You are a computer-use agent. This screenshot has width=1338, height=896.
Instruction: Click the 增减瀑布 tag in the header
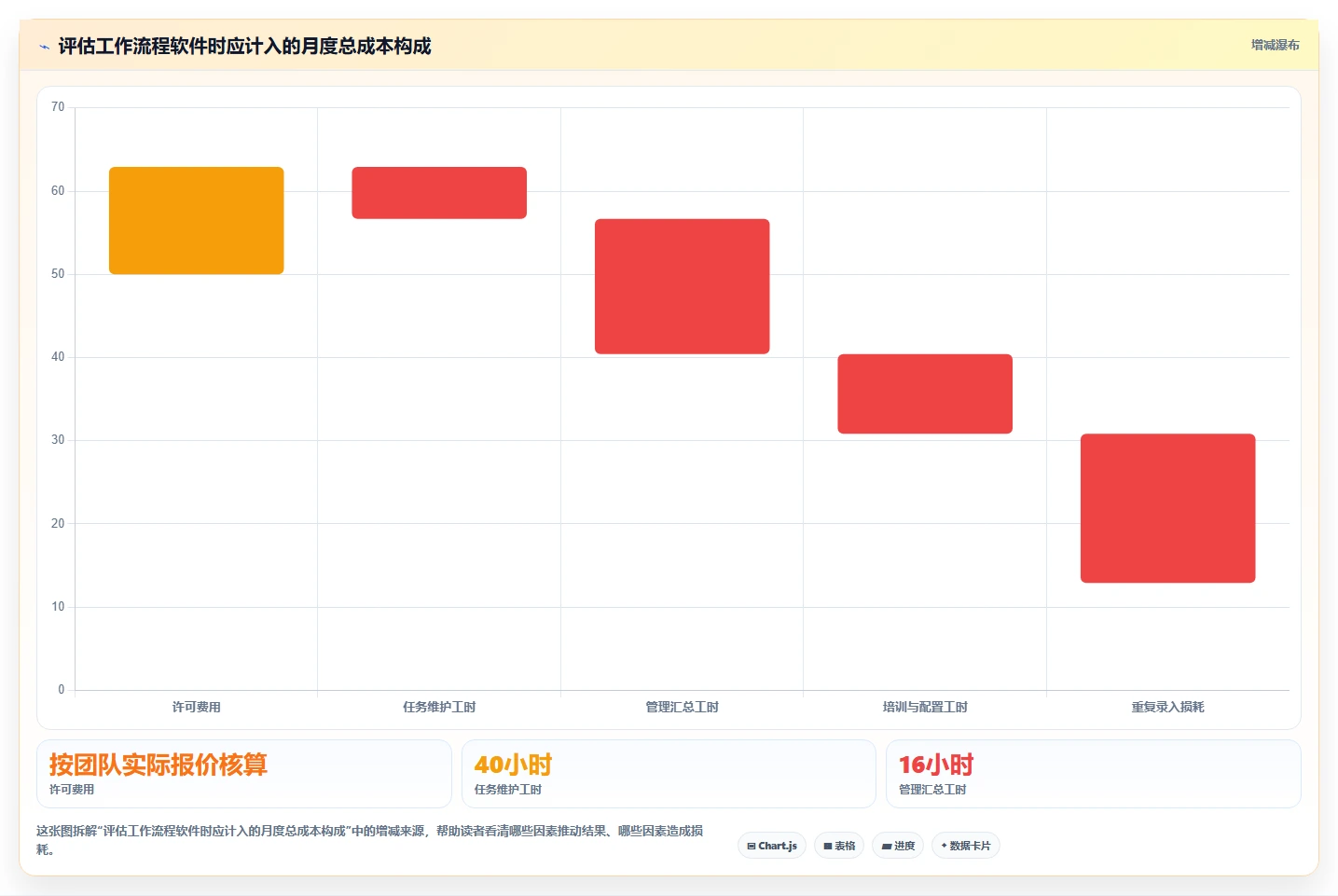click(x=1275, y=45)
